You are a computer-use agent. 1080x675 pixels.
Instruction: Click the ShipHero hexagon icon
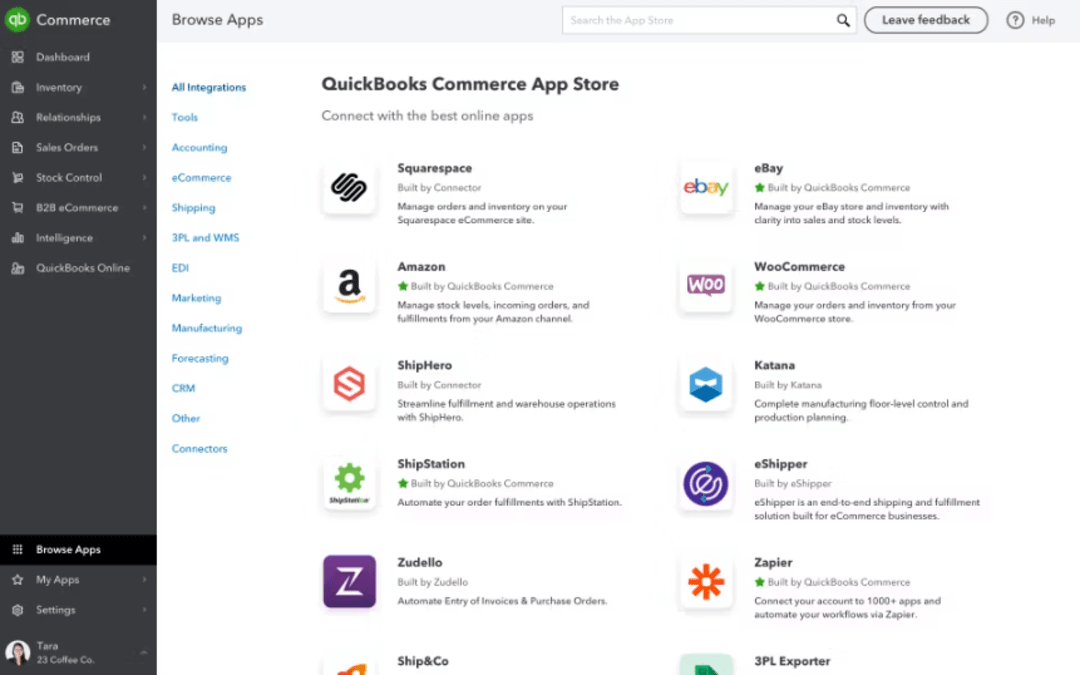click(348, 385)
